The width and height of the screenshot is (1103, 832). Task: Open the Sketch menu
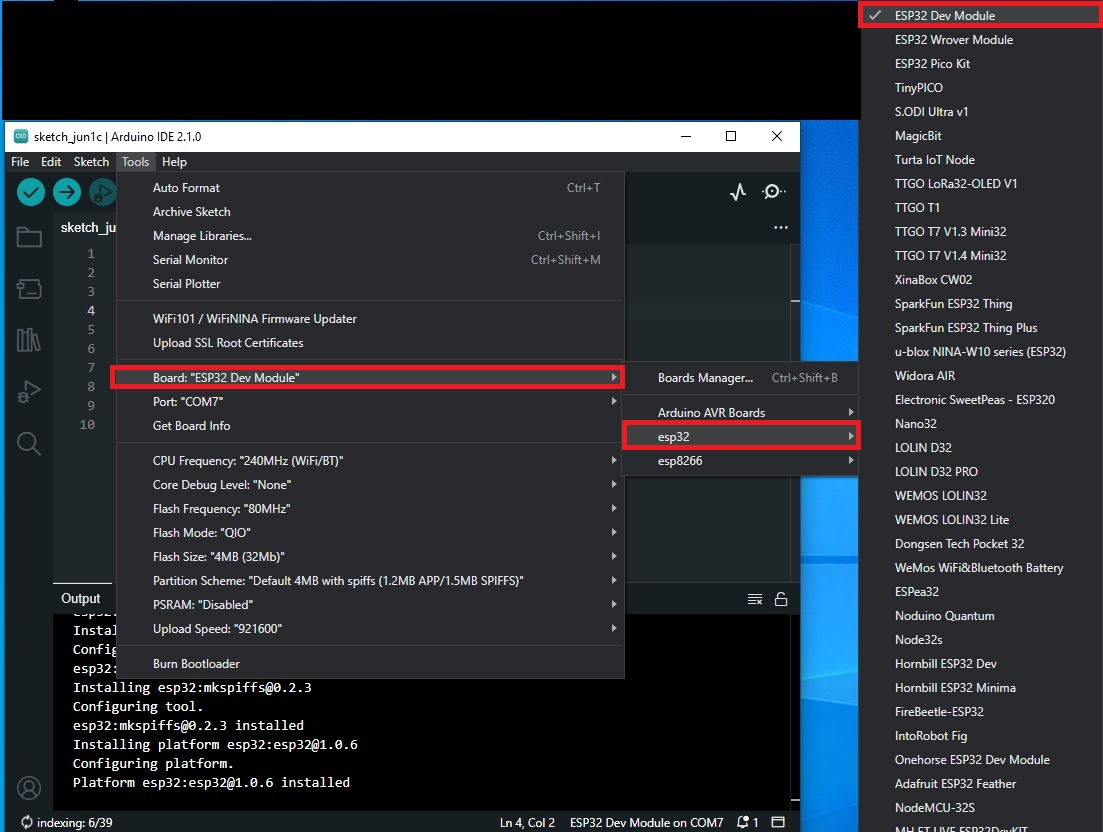click(x=91, y=162)
